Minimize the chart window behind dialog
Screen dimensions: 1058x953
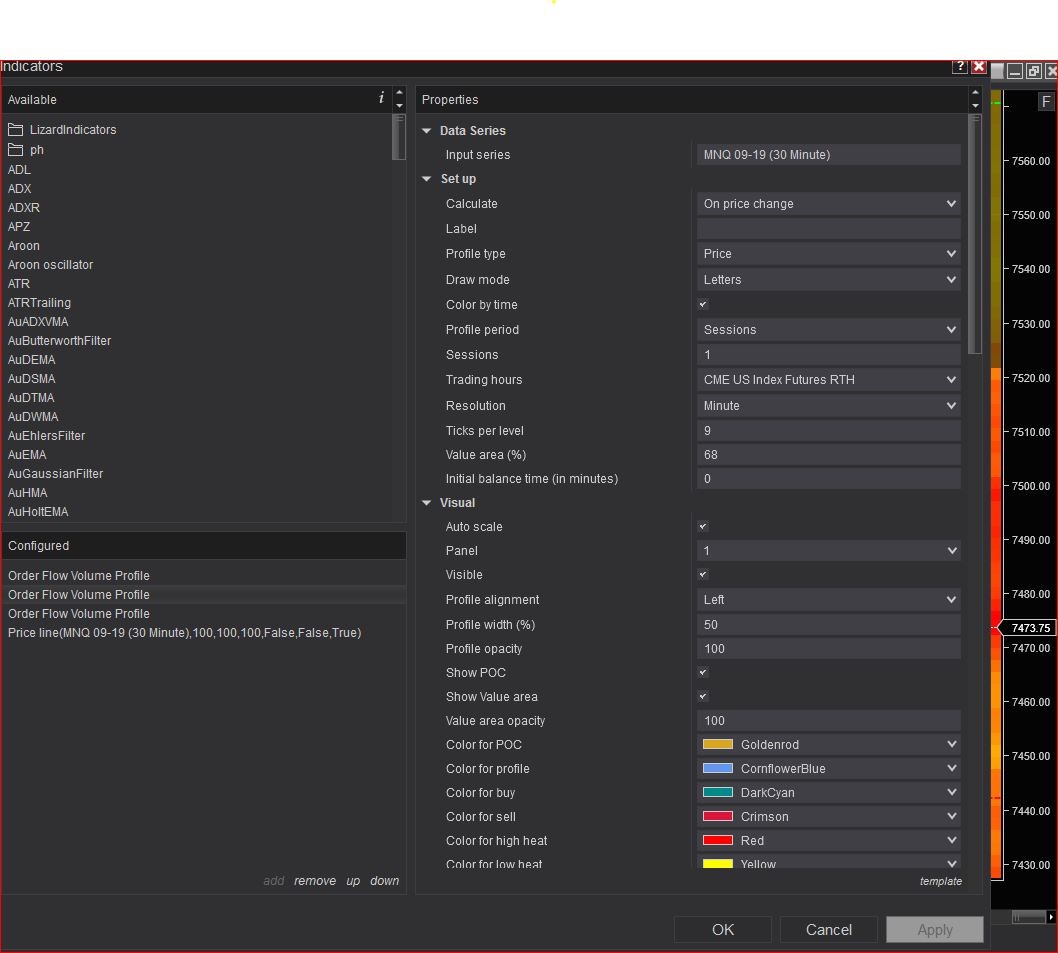tap(1015, 71)
